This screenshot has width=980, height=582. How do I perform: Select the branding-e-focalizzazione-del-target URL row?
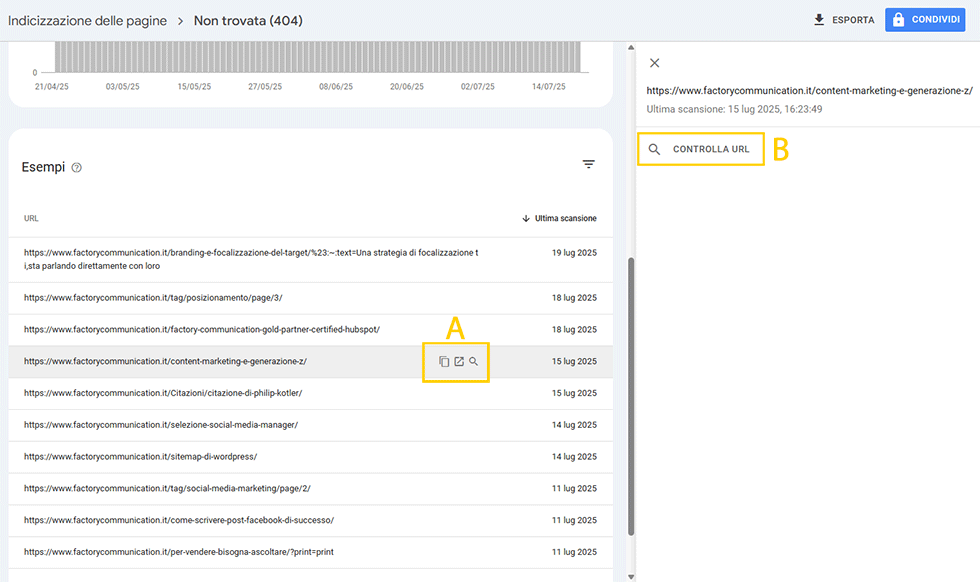tap(311, 259)
